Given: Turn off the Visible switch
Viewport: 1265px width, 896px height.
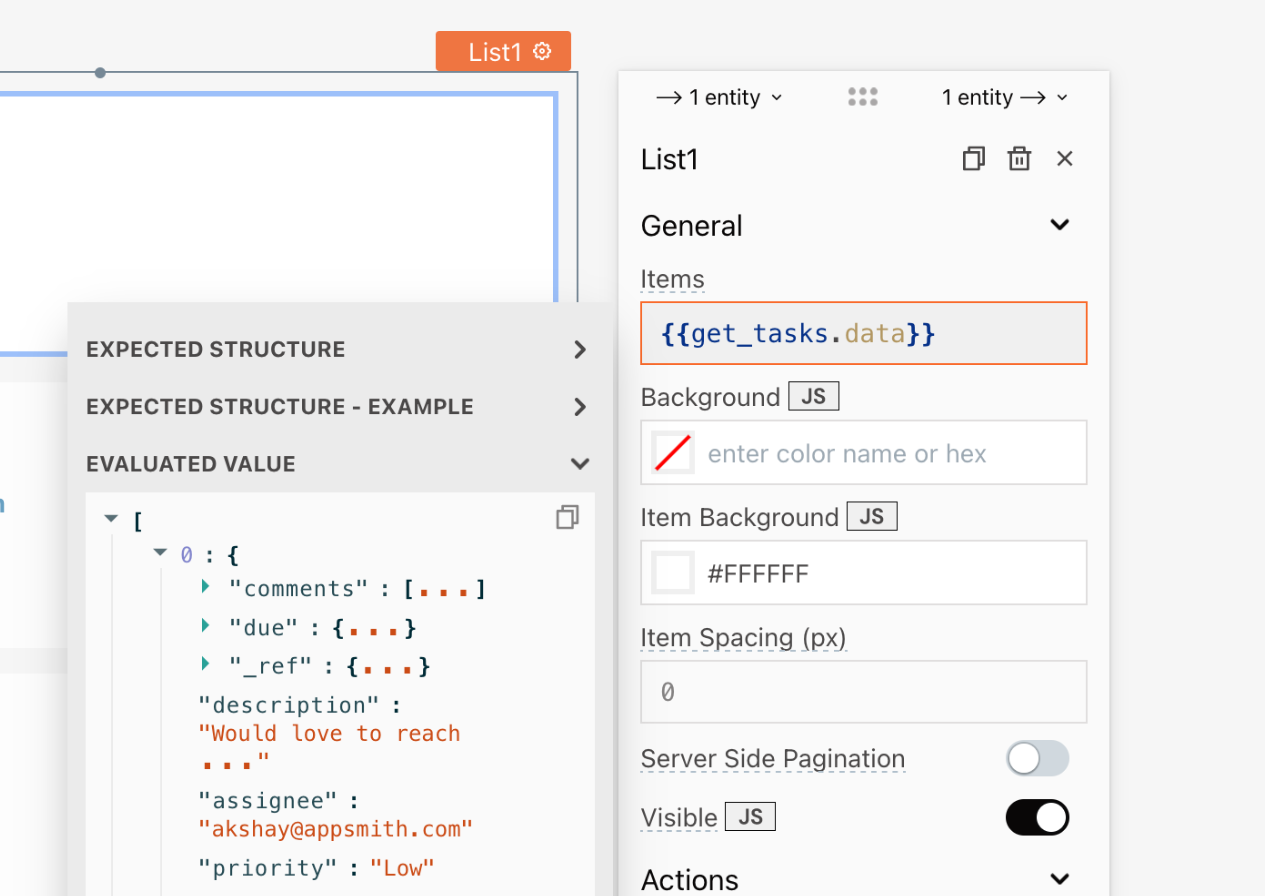Looking at the screenshot, I should [1037, 817].
